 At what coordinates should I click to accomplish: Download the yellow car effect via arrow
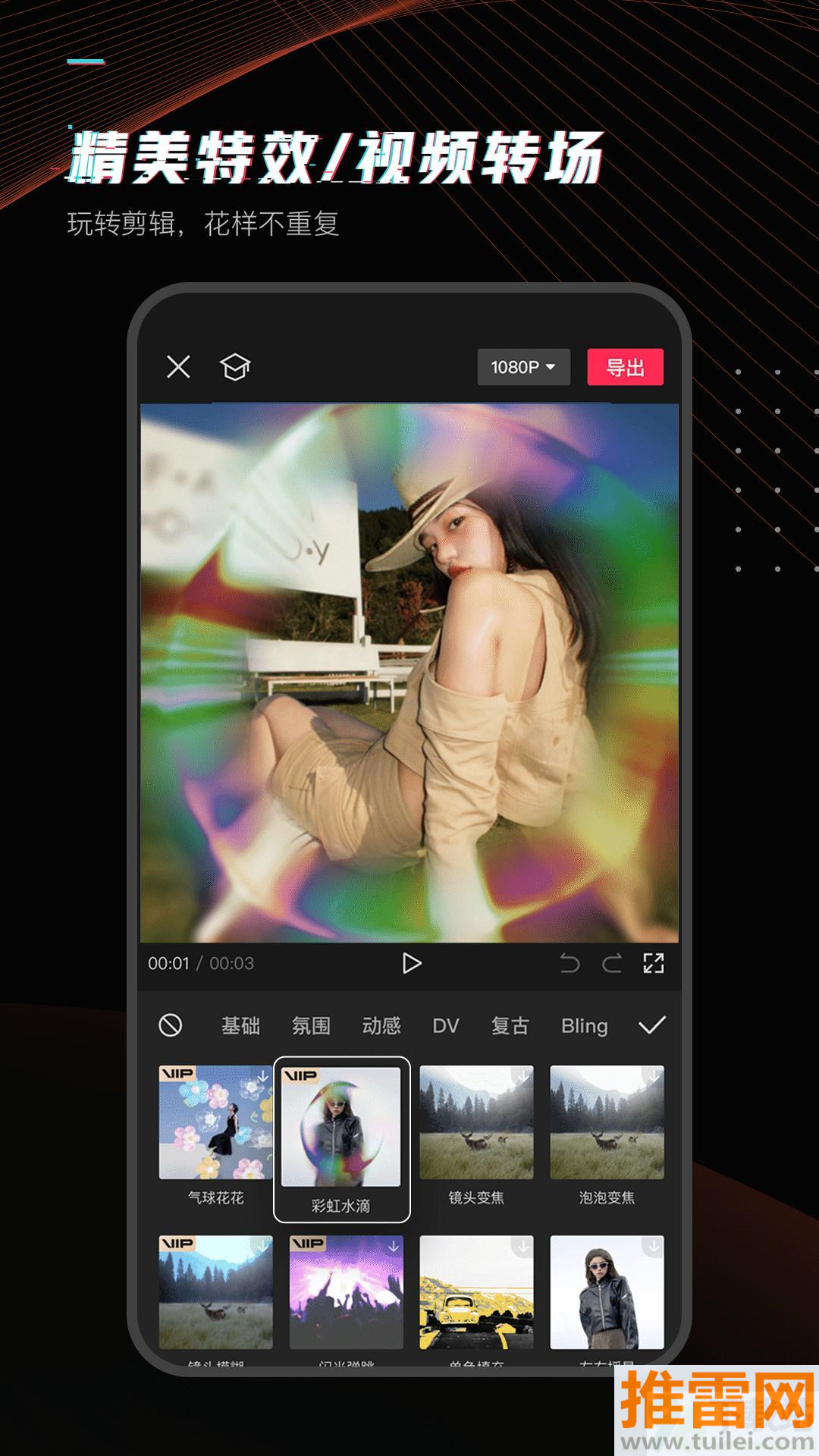coord(523,1246)
